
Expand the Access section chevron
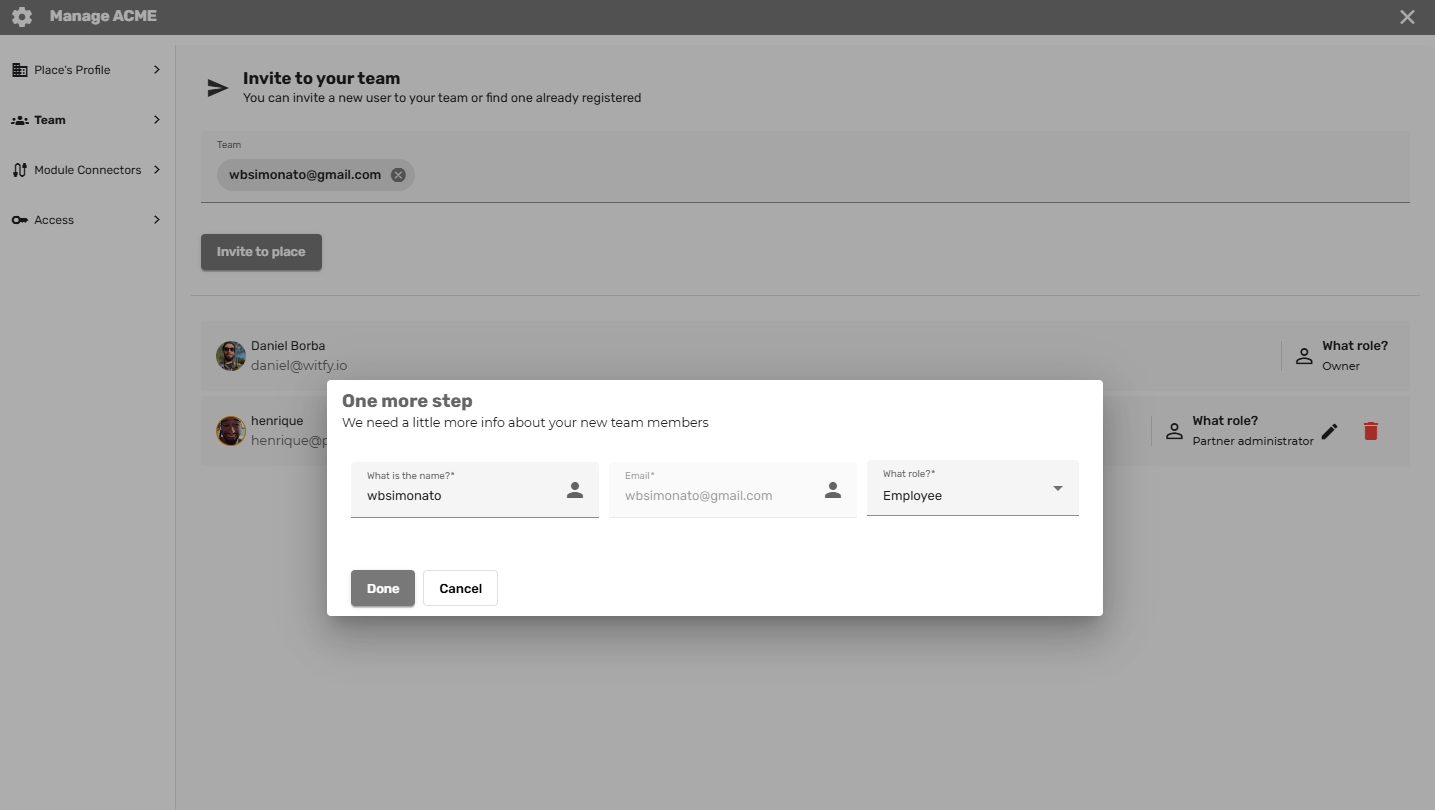pos(157,220)
